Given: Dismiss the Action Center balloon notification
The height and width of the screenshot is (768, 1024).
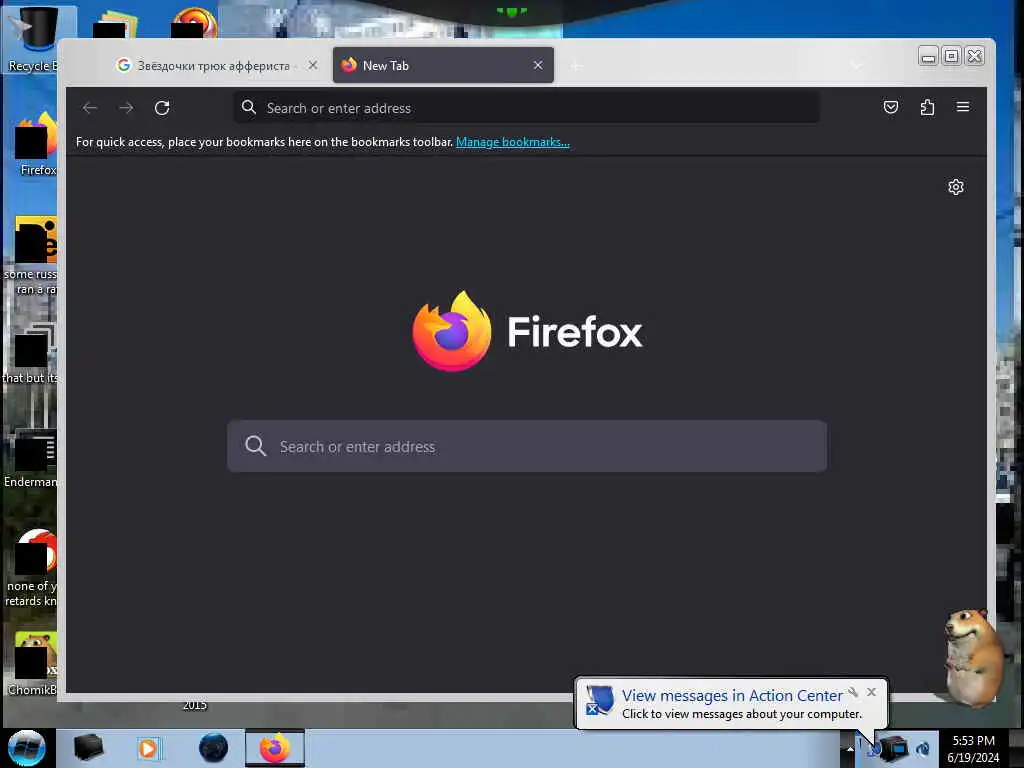Looking at the screenshot, I should pos(871,692).
